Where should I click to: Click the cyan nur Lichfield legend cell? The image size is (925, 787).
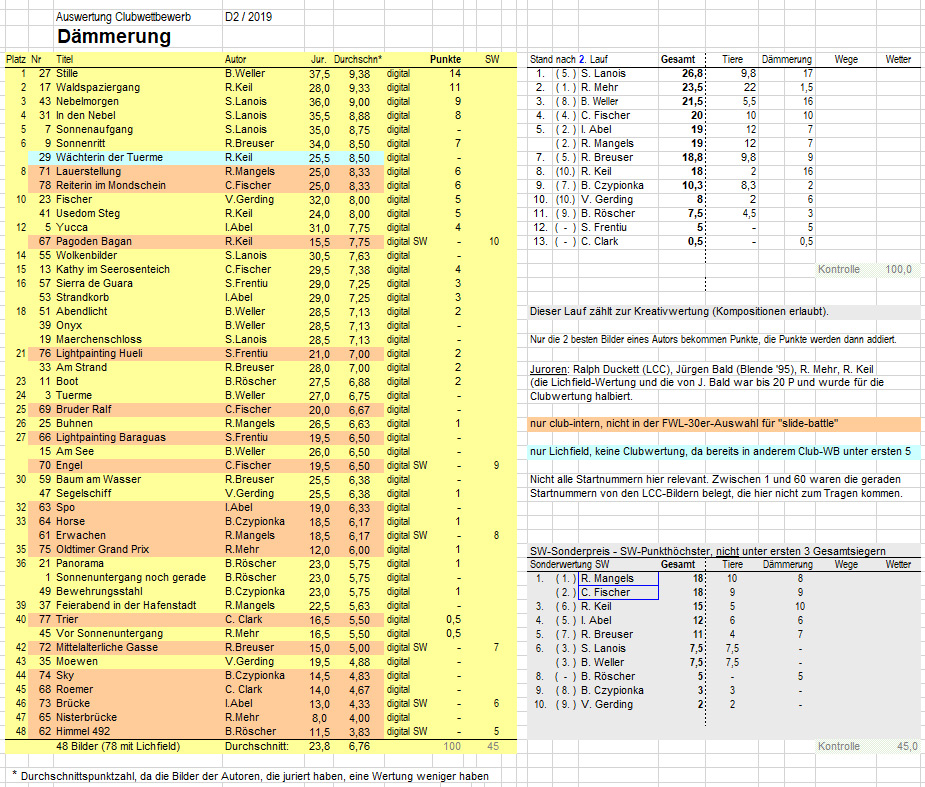pyautogui.click(x=719, y=452)
